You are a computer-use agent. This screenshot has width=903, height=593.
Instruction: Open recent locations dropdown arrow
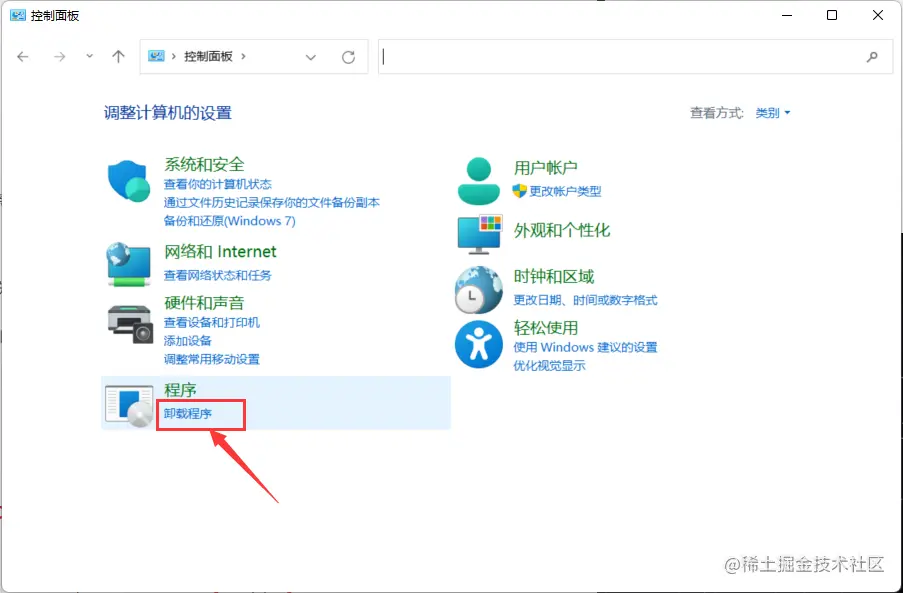click(89, 56)
